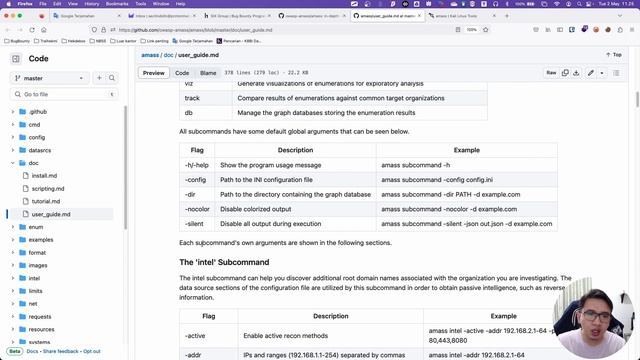
Task: Open the Firefox application menu
Action: 632,30
